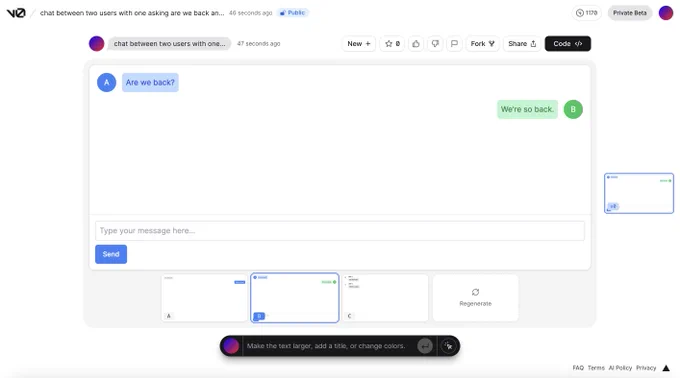Regenerate the variants
Image resolution: width=680 pixels, height=378 pixels.
coord(475,298)
